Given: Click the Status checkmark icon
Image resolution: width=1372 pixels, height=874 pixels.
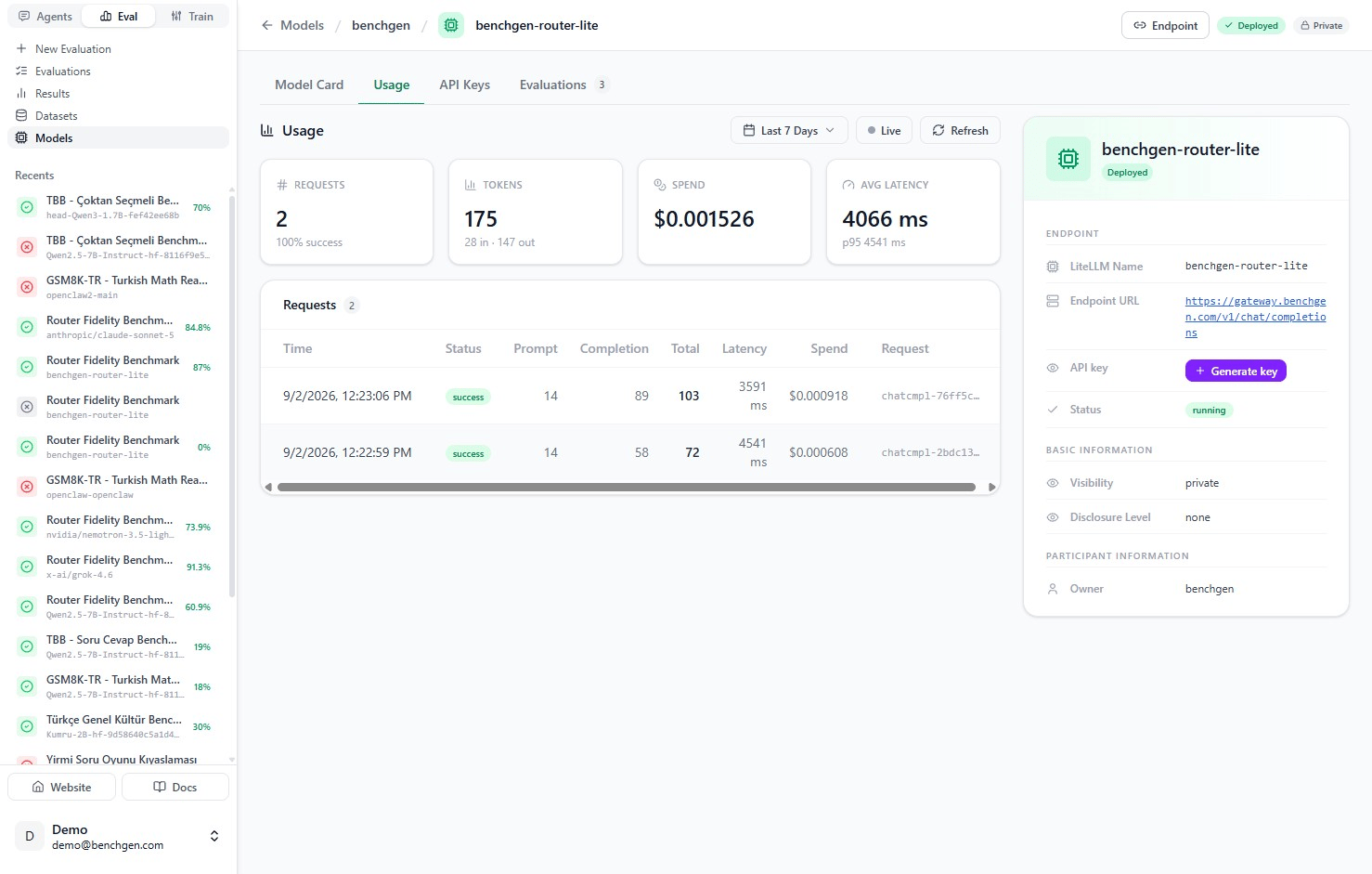Looking at the screenshot, I should [1053, 410].
